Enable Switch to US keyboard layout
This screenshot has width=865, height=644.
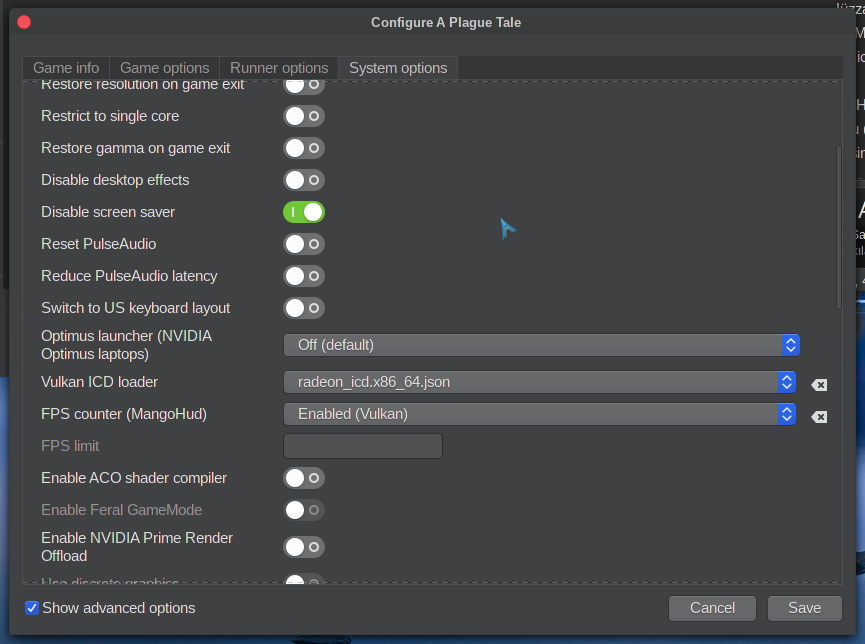[x=304, y=308]
